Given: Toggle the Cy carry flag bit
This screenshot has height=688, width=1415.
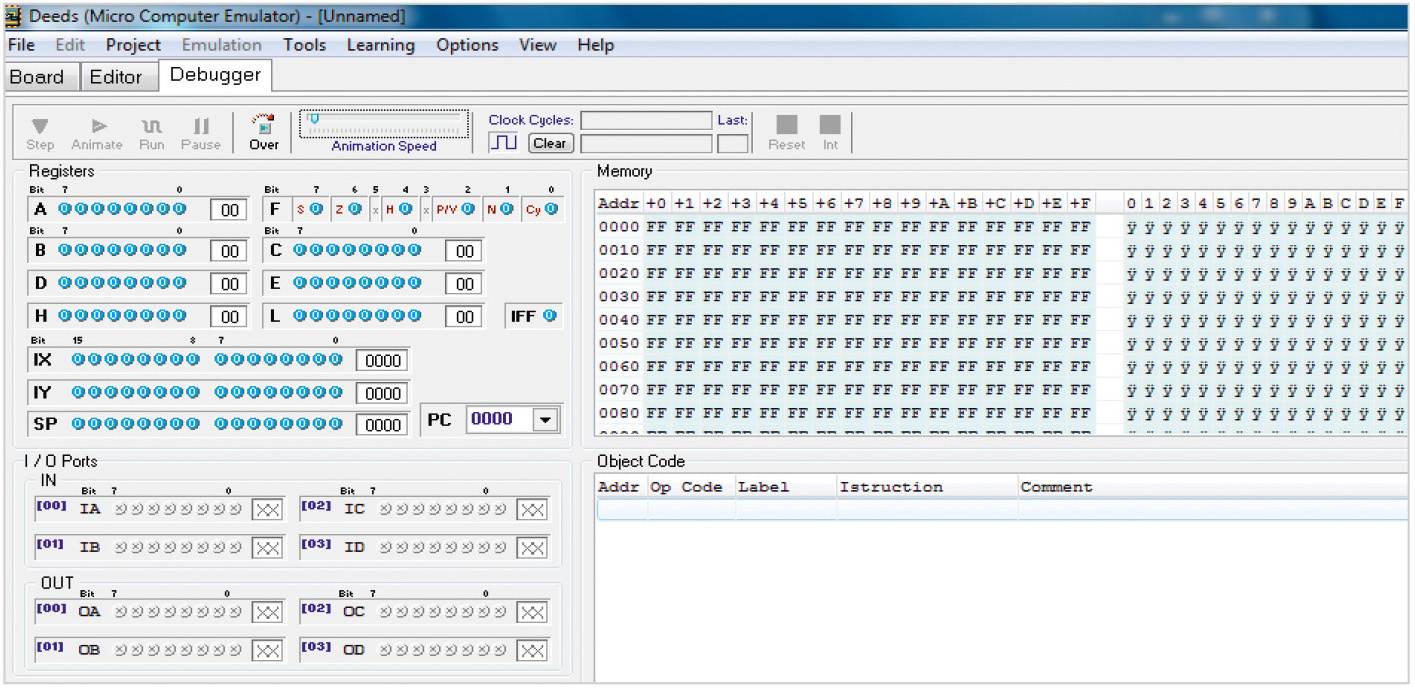Looking at the screenshot, I should pyautogui.click(x=550, y=209).
